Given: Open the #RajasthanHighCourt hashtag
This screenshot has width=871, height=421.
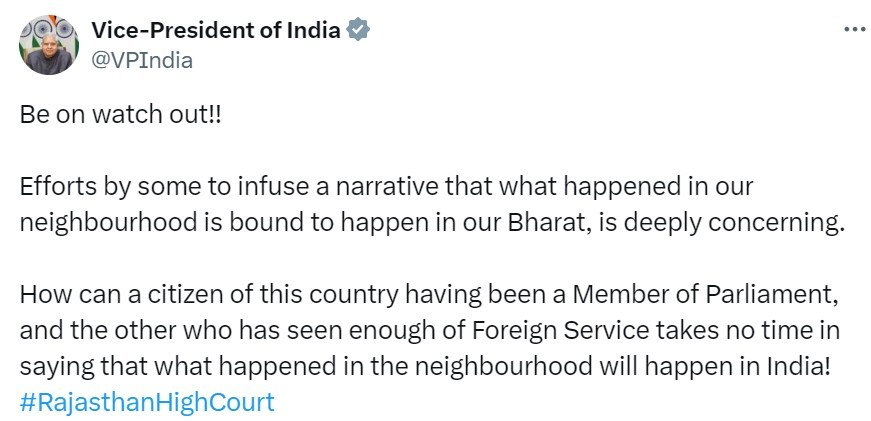Looking at the screenshot, I should [147, 403].
